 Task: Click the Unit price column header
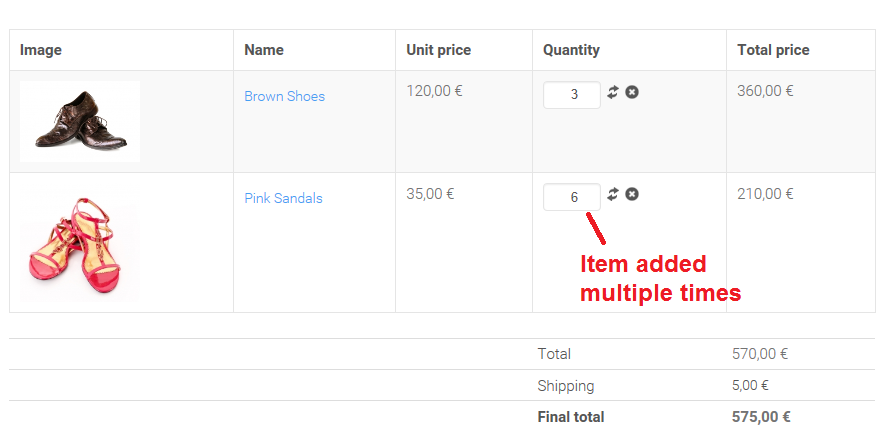click(x=438, y=50)
